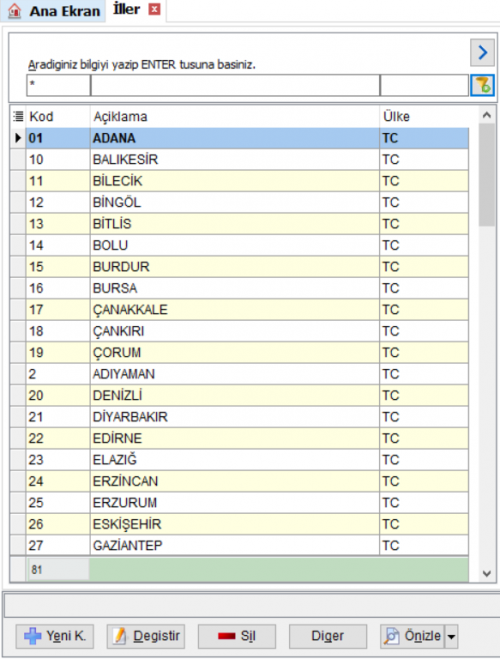This screenshot has height=659, width=500.
Task: Click the Diger button
Action: click(x=328, y=636)
